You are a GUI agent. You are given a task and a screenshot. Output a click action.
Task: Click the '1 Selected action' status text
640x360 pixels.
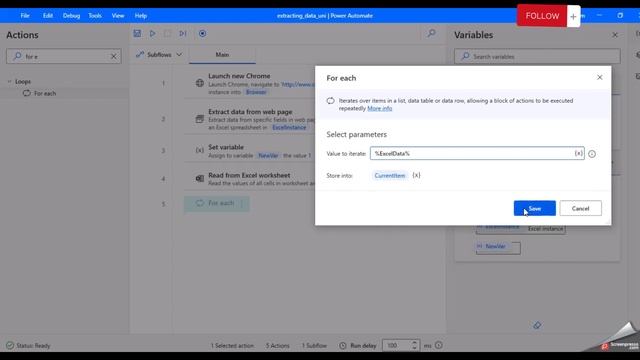[x=232, y=346]
